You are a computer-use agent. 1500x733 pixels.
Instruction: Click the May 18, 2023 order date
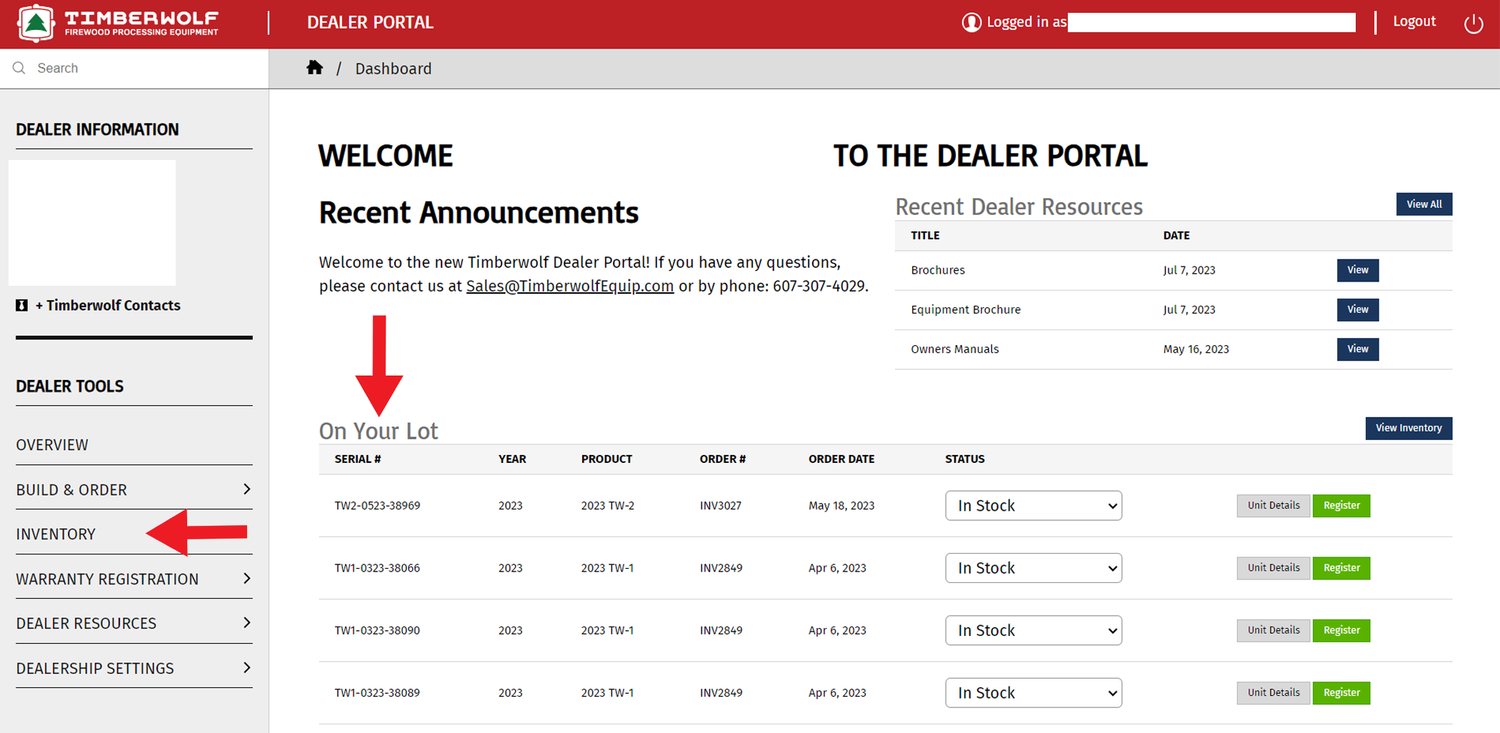pos(842,506)
